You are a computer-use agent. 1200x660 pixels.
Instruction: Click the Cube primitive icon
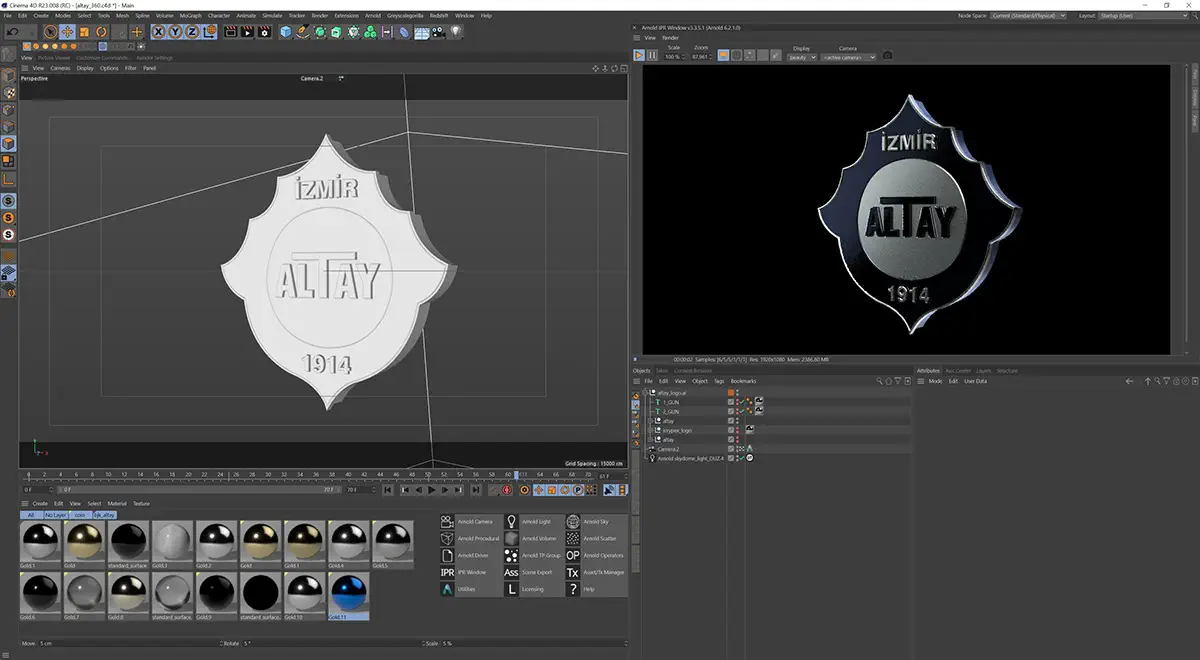286,32
